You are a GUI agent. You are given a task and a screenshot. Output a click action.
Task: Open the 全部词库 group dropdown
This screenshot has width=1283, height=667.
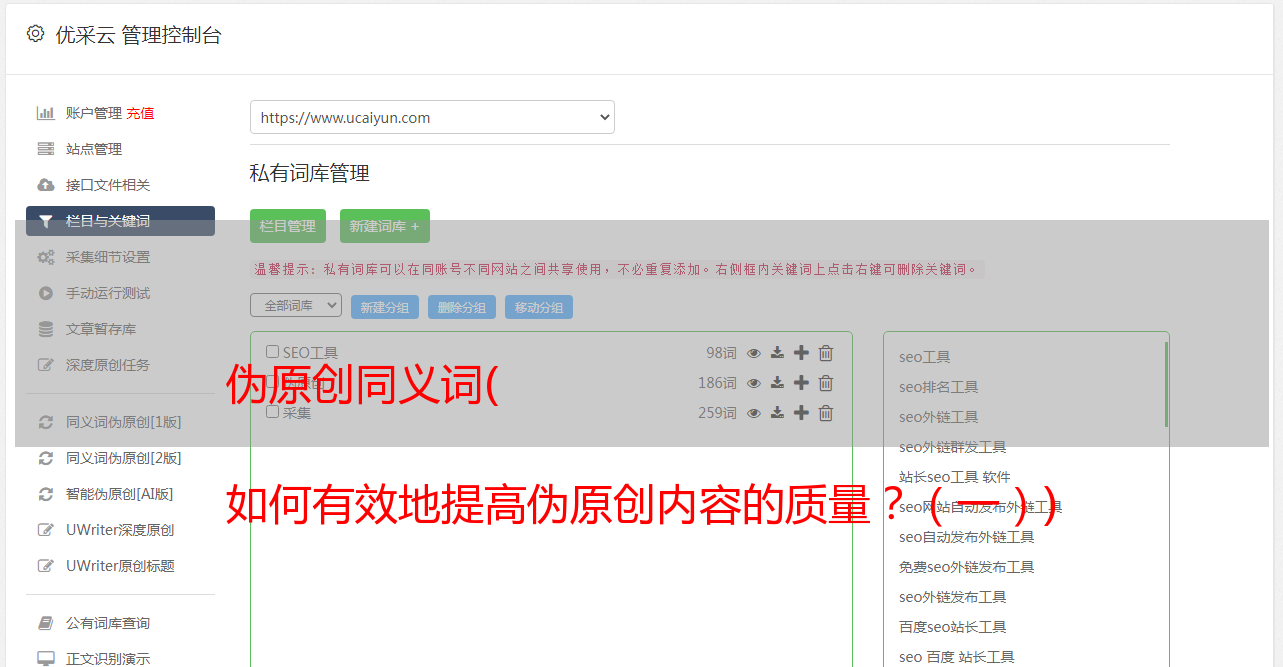click(296, 305)
